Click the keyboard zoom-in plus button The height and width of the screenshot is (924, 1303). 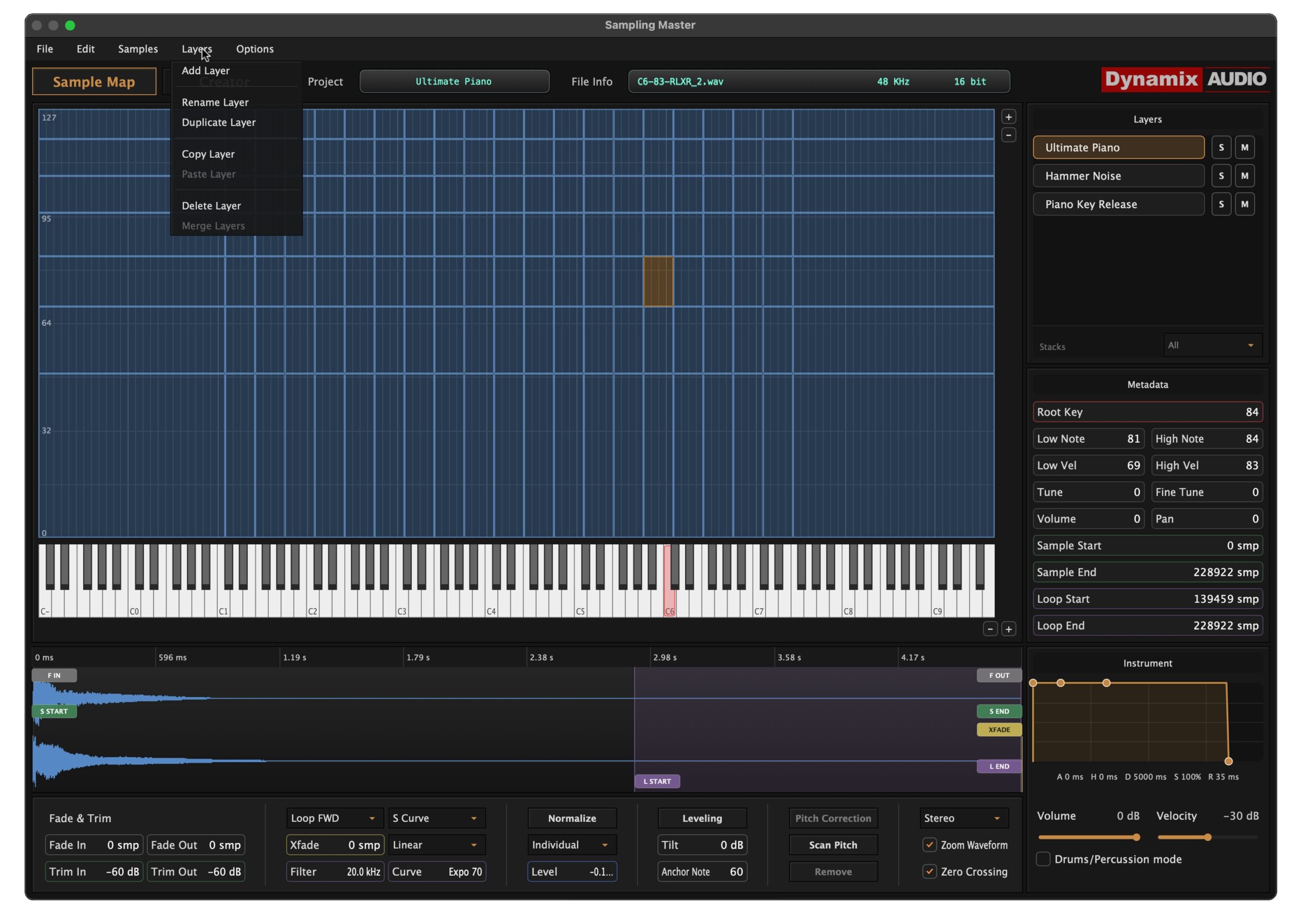tap(1008, 629)
